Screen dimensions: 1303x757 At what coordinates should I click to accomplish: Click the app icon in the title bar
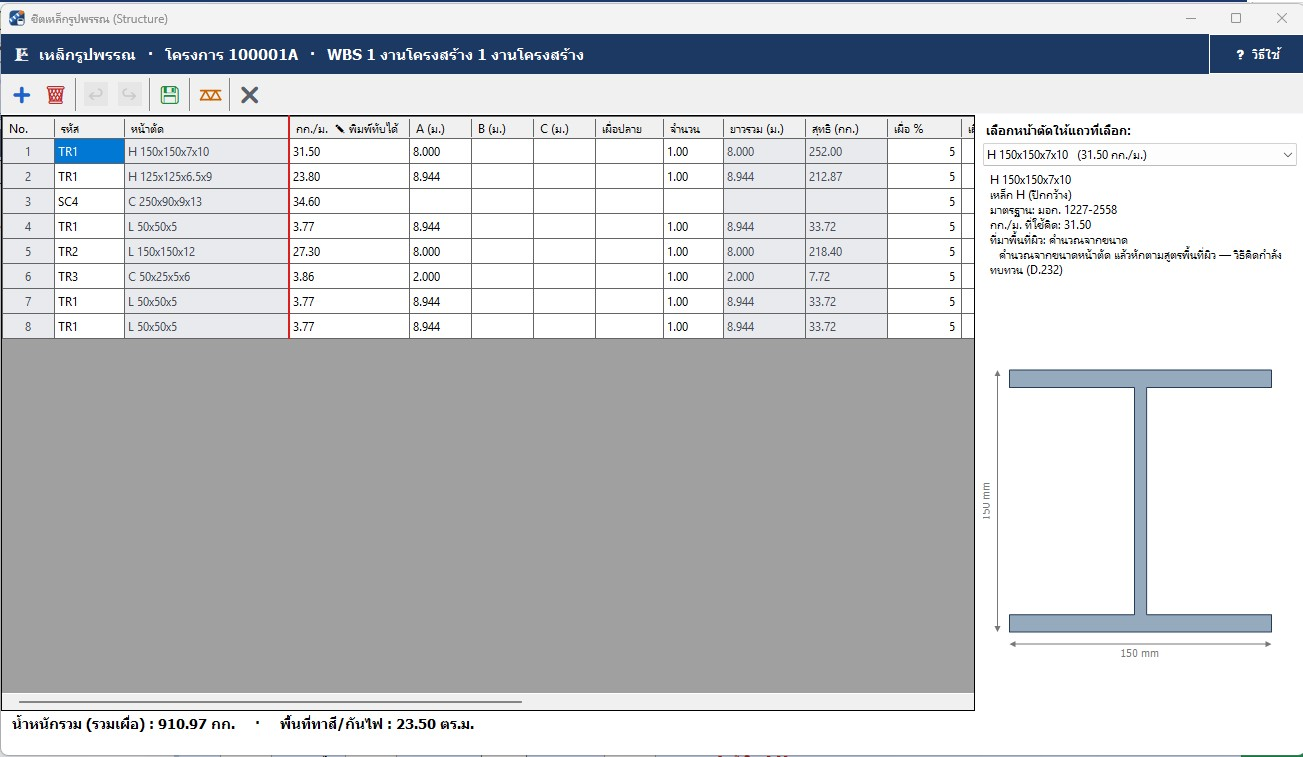pos(17,18)
